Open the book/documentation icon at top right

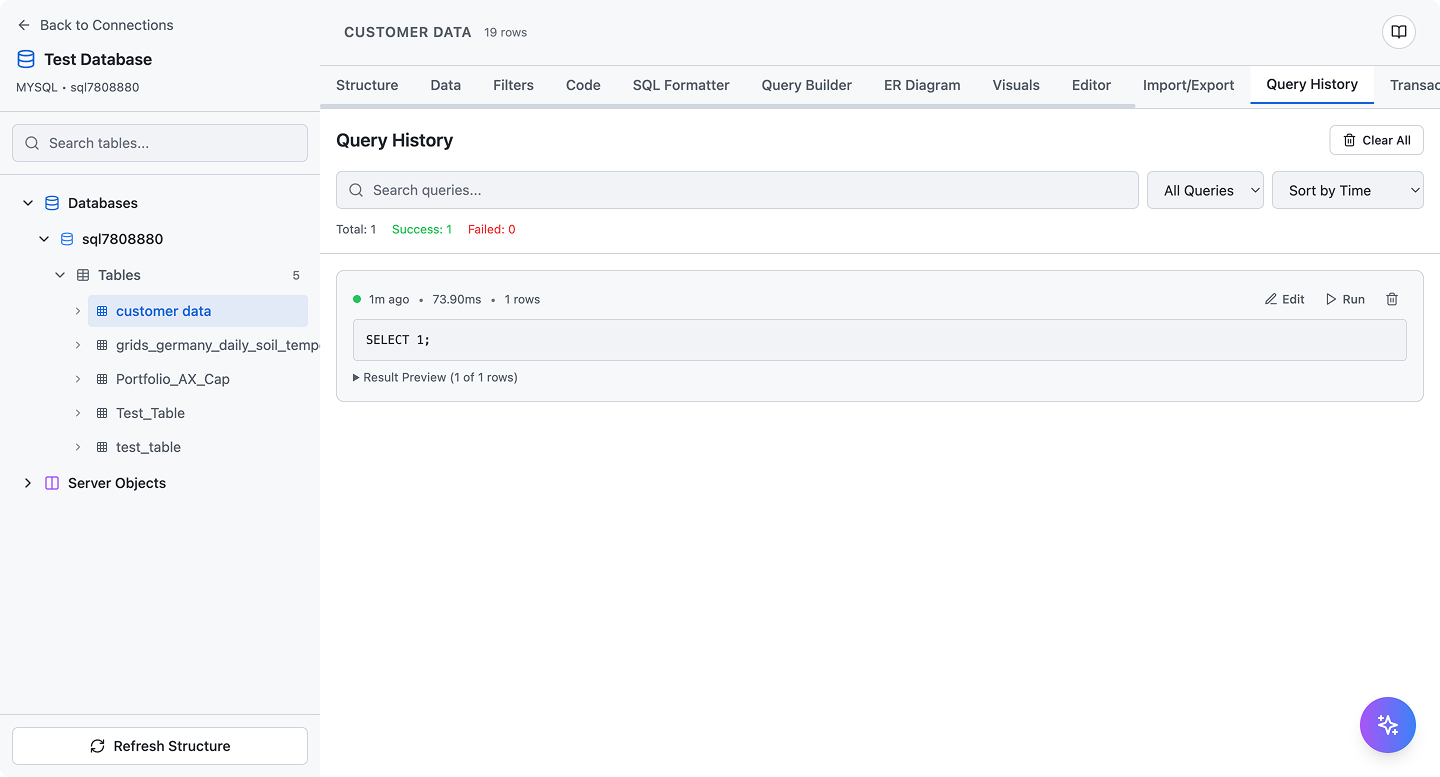(x=1397, y=31)
